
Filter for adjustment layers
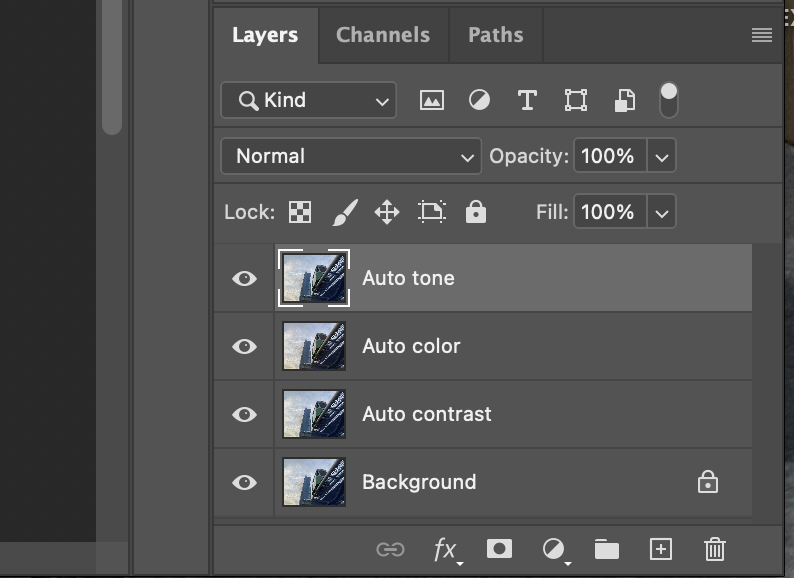(479, 100)
